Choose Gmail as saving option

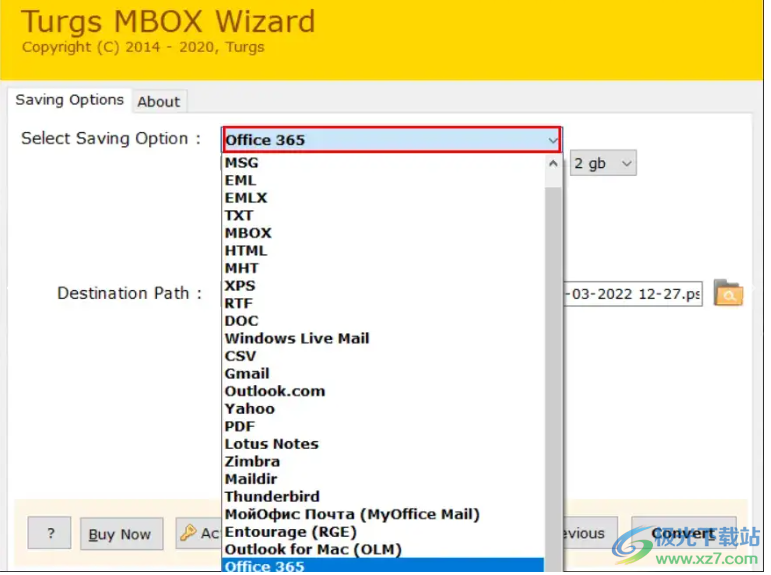[x=384, y=374]
